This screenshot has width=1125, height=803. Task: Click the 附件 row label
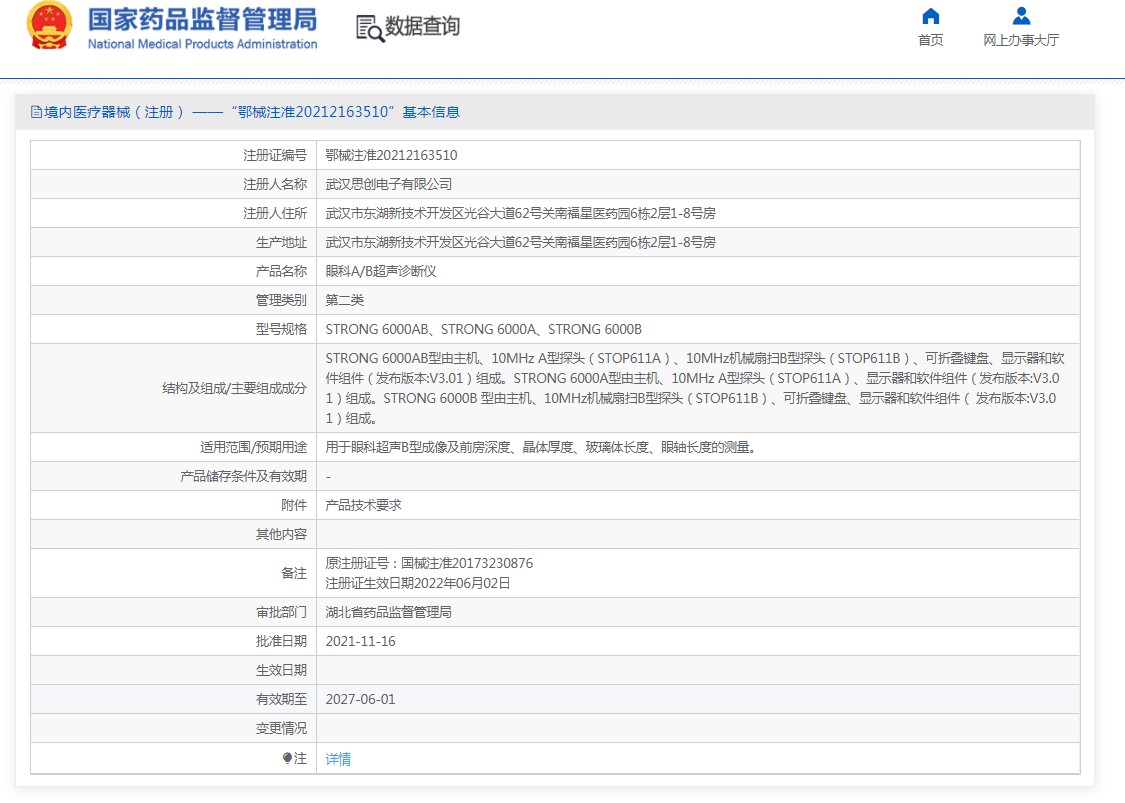(294, 505)
